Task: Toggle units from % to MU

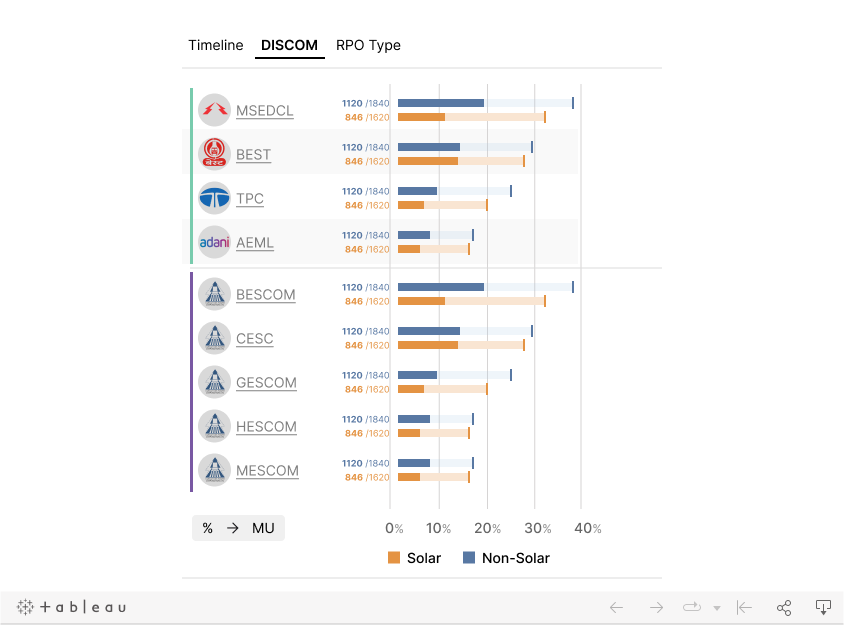Action: pos(238,528)
